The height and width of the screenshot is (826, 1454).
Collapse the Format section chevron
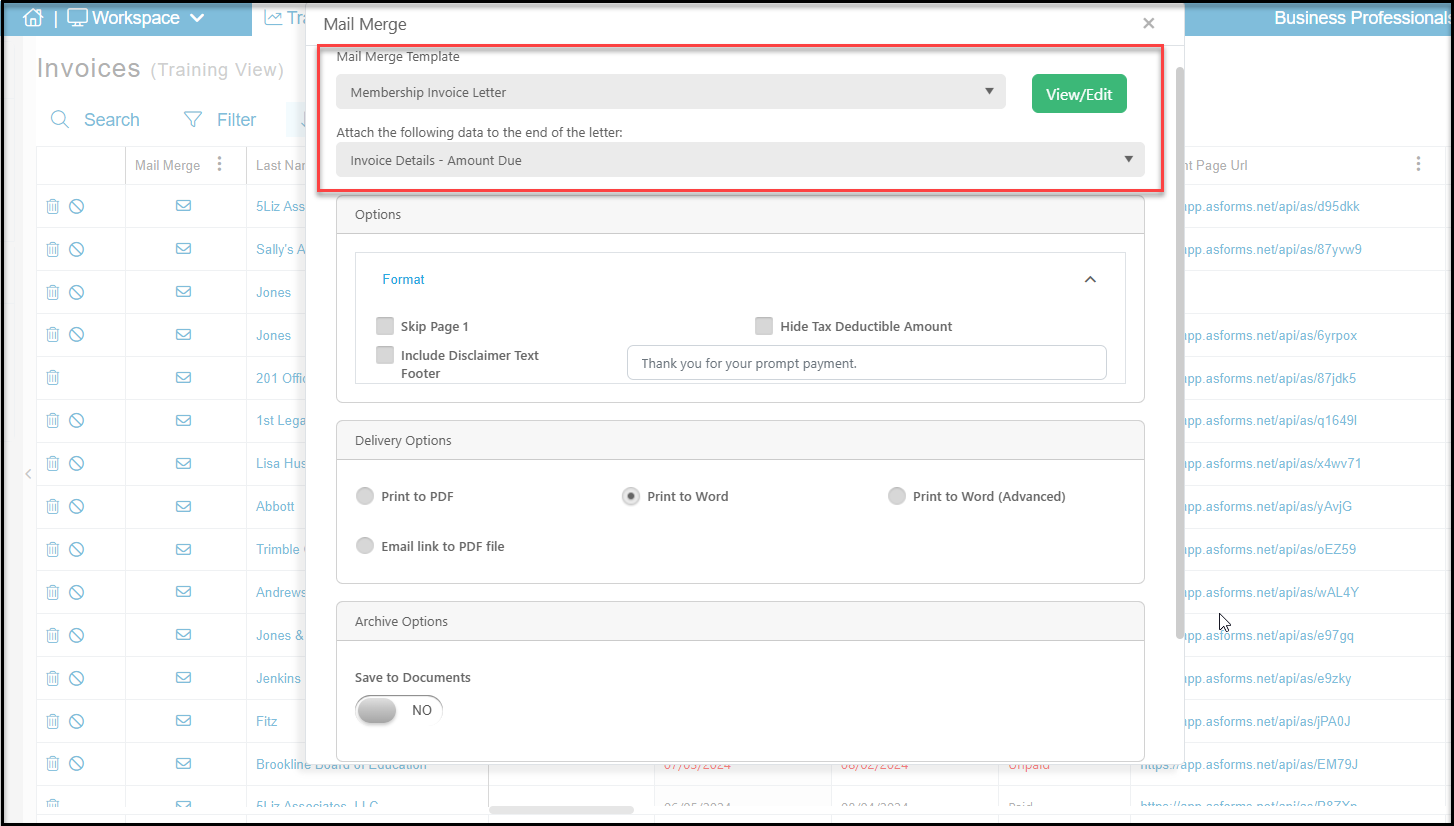(1090, 280)
